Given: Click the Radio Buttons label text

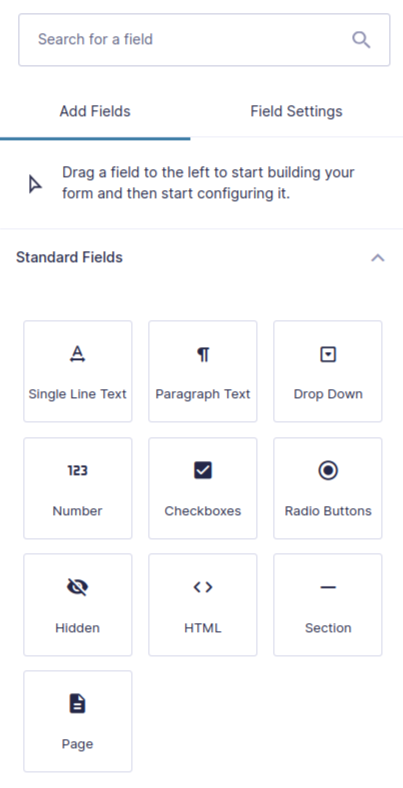Looking at the screenshot, I should point(328,511).
